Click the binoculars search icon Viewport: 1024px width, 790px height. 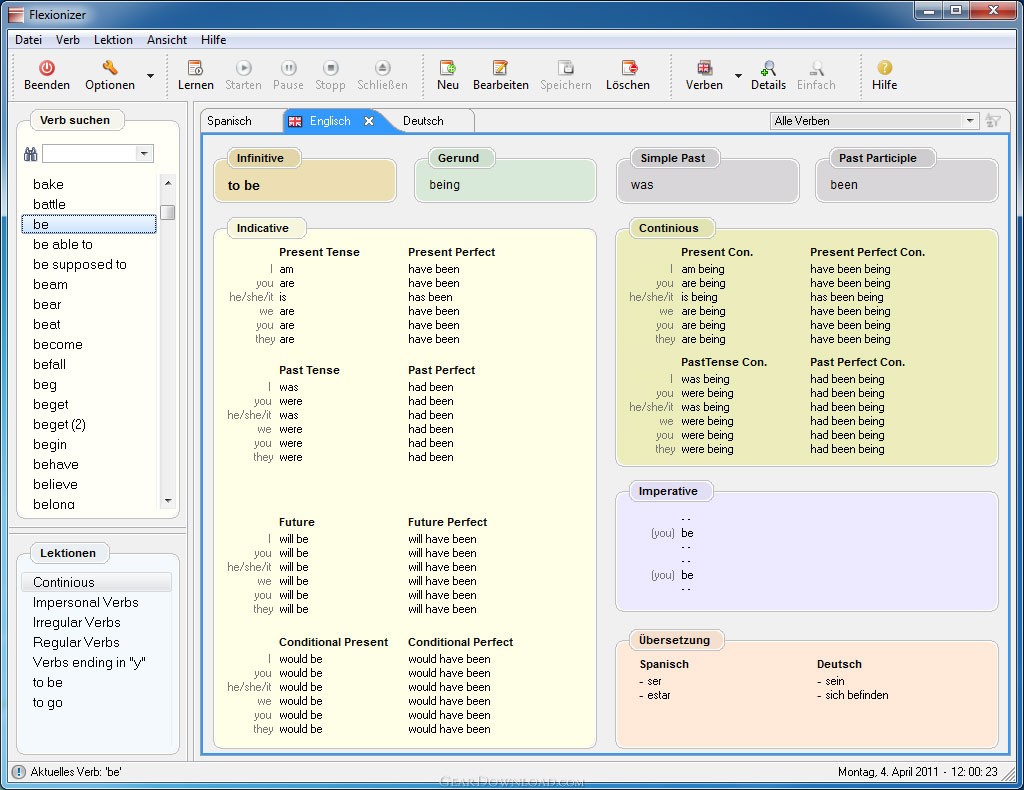coord(30,154)
